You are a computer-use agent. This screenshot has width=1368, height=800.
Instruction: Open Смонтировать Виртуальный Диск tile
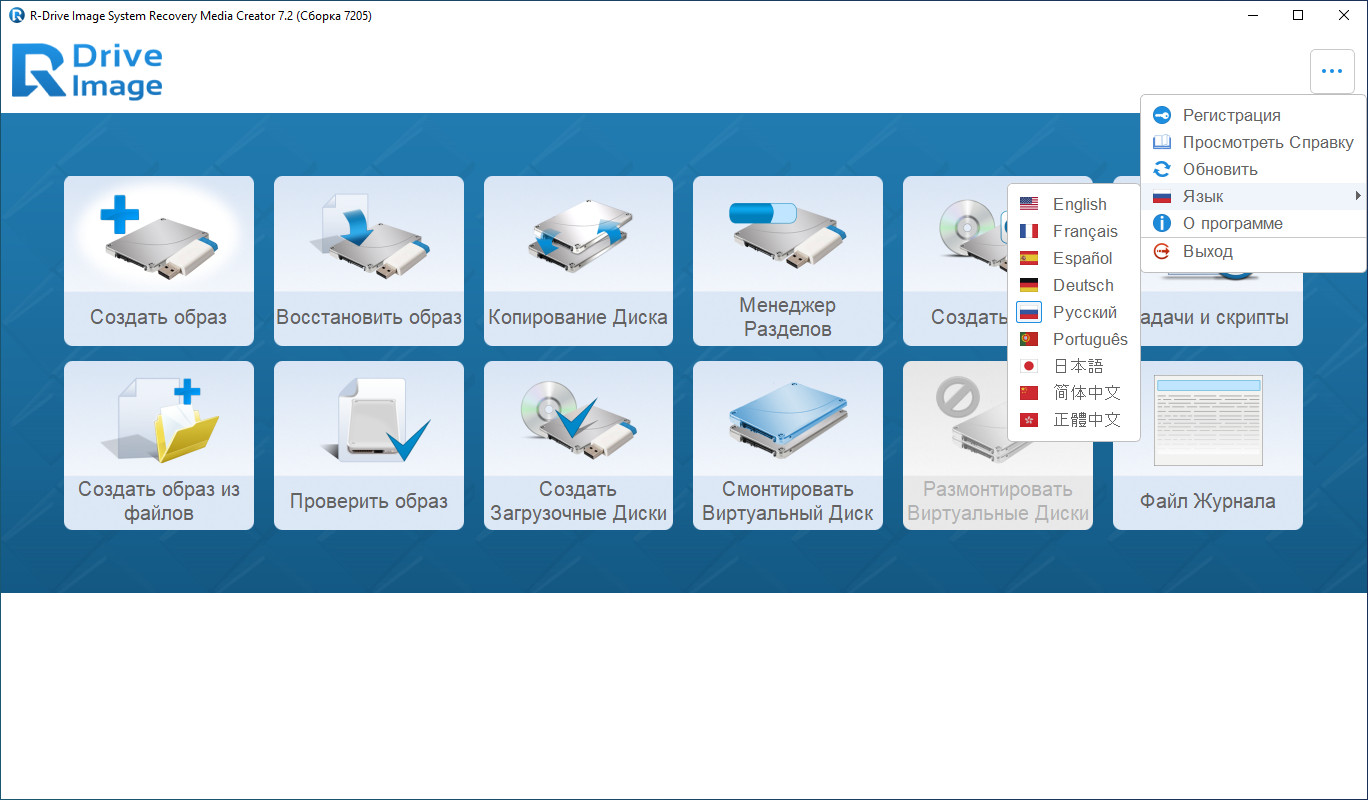(x=788, y=445)
